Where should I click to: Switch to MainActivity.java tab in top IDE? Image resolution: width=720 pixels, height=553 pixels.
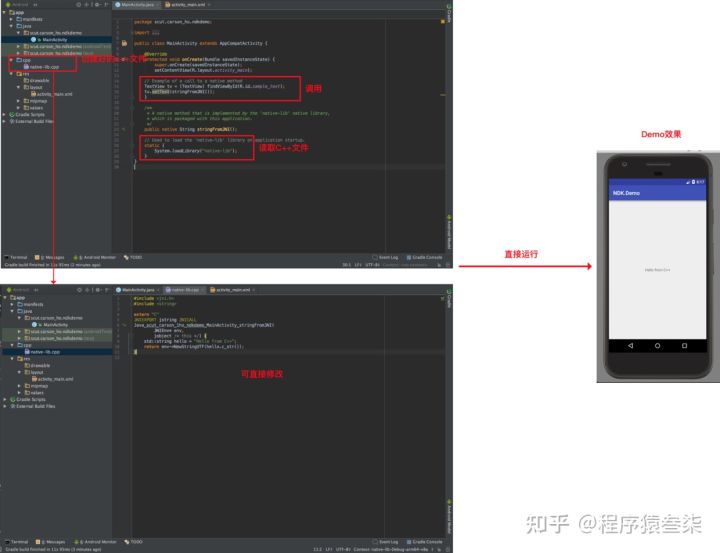click(137, 5)
